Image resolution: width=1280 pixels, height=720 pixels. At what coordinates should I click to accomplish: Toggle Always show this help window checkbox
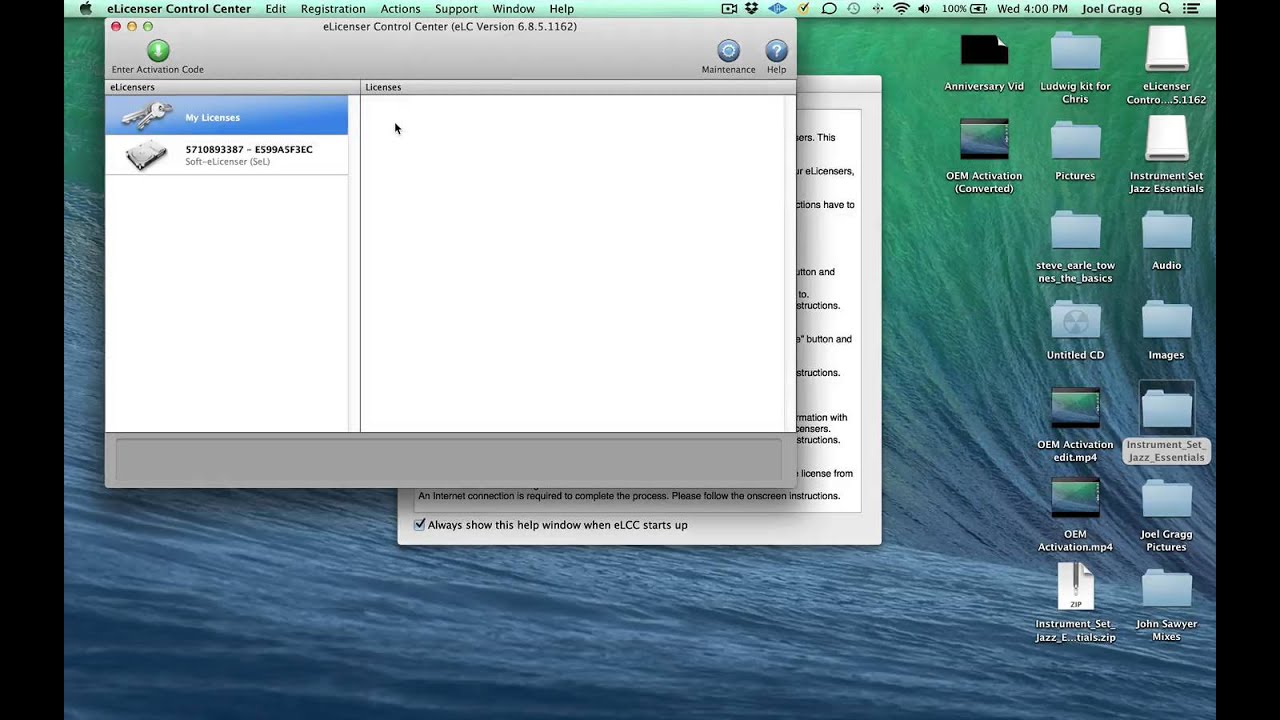tap(420, 524)
